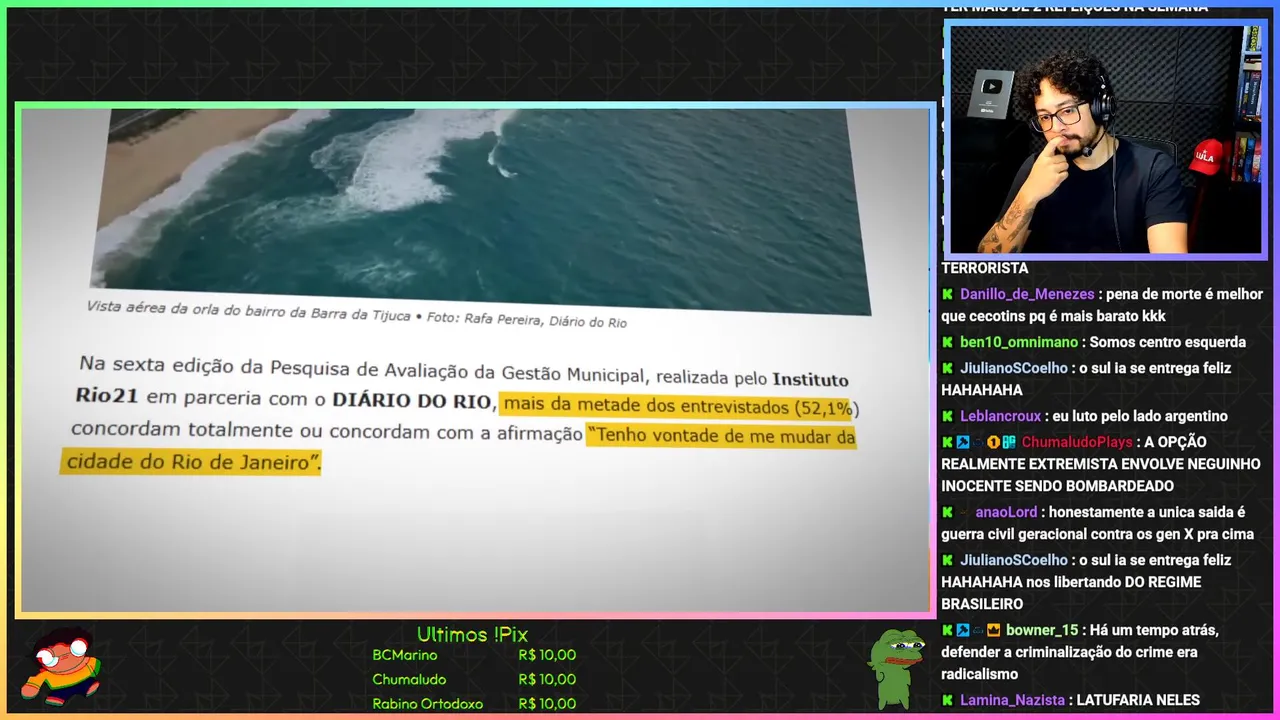The image size is (1280, 720).
Task: Click Rabino Ortodoxo in Pix list
Action: pos(427,703)
